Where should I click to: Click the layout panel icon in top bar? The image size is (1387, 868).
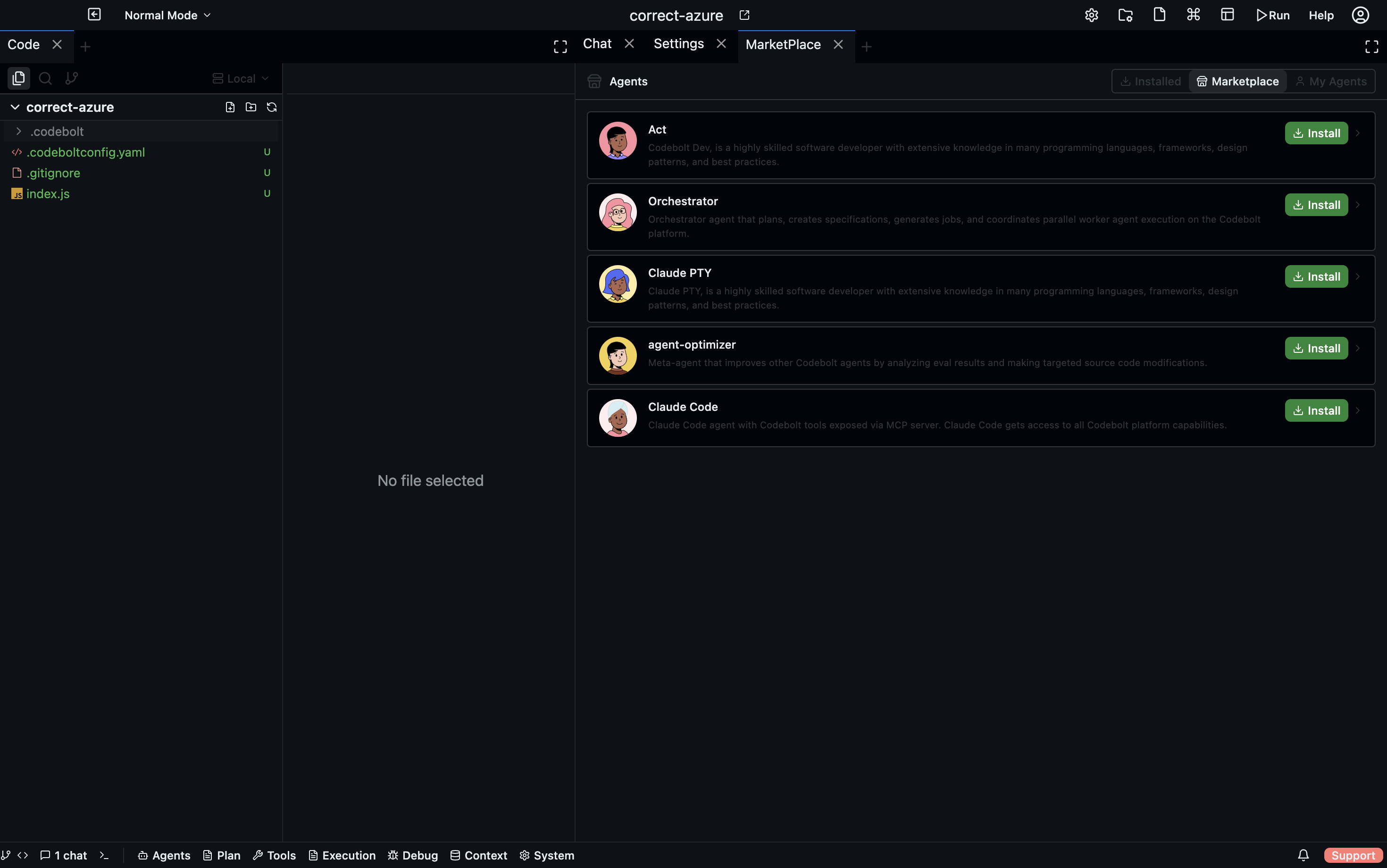[x=1228, y=14]
